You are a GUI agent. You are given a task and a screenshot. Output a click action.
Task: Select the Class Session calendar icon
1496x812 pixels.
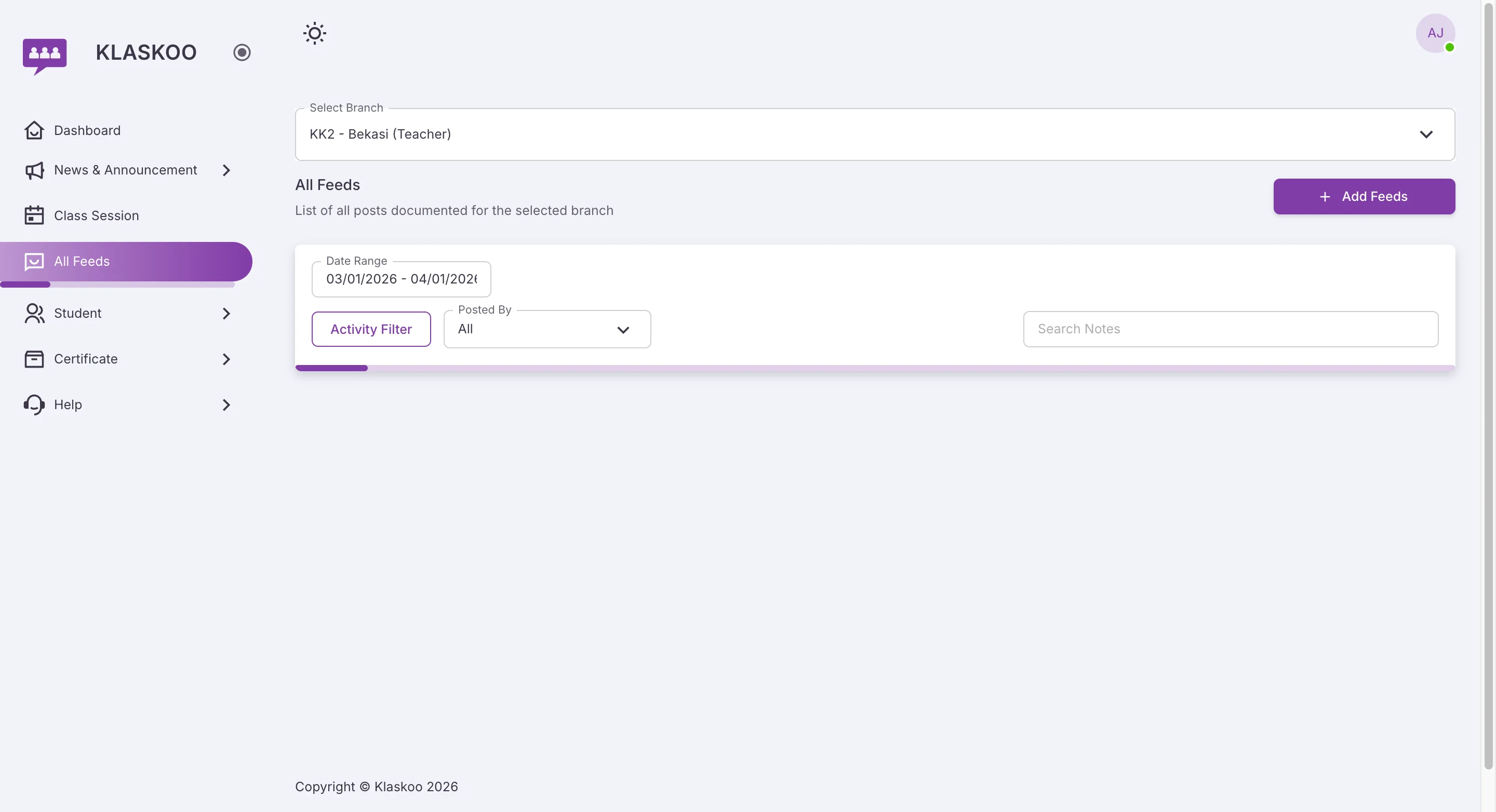(x=34, y=215)
